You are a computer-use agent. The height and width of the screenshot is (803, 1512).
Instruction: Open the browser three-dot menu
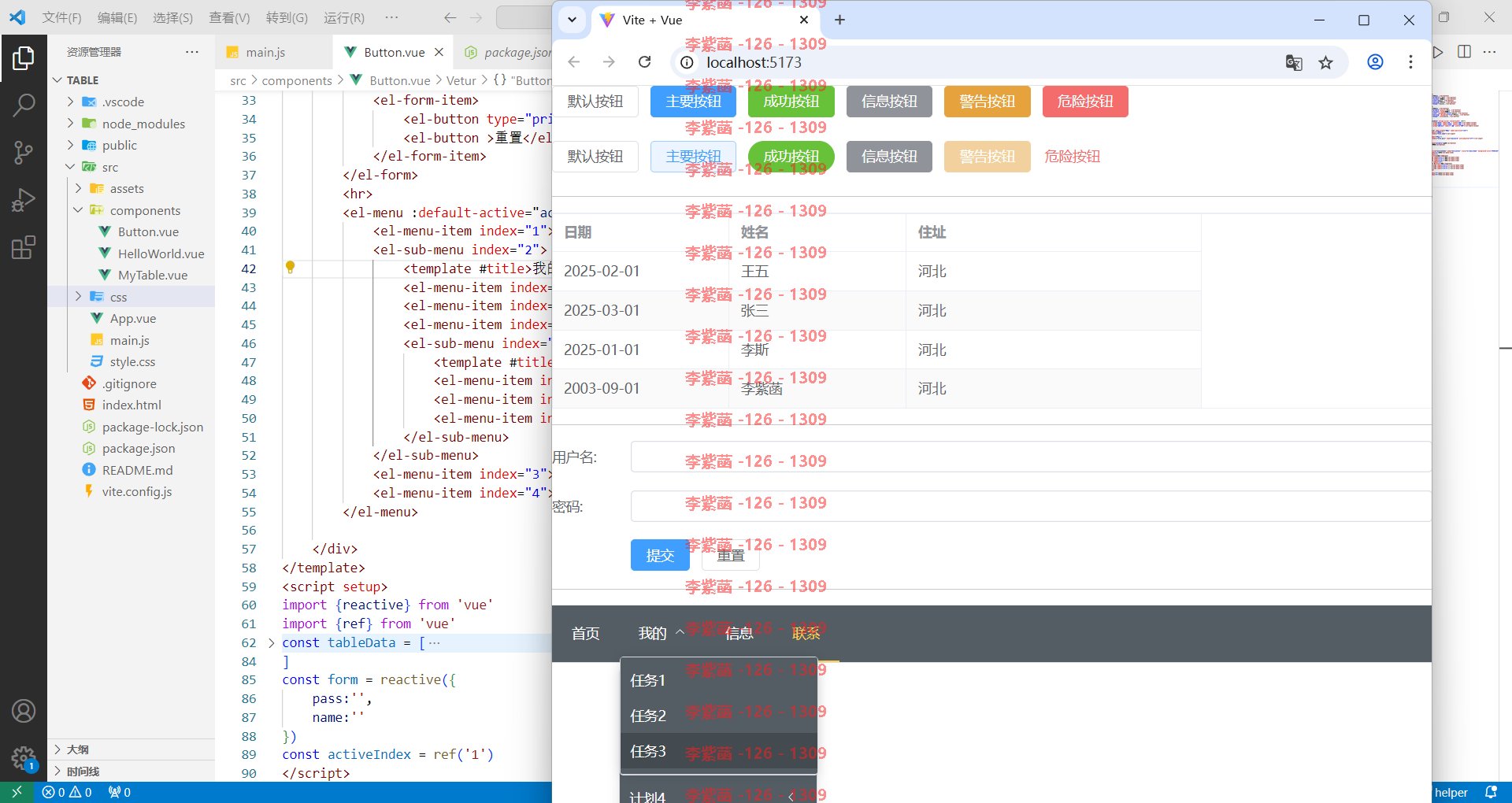pos(1410,62)
